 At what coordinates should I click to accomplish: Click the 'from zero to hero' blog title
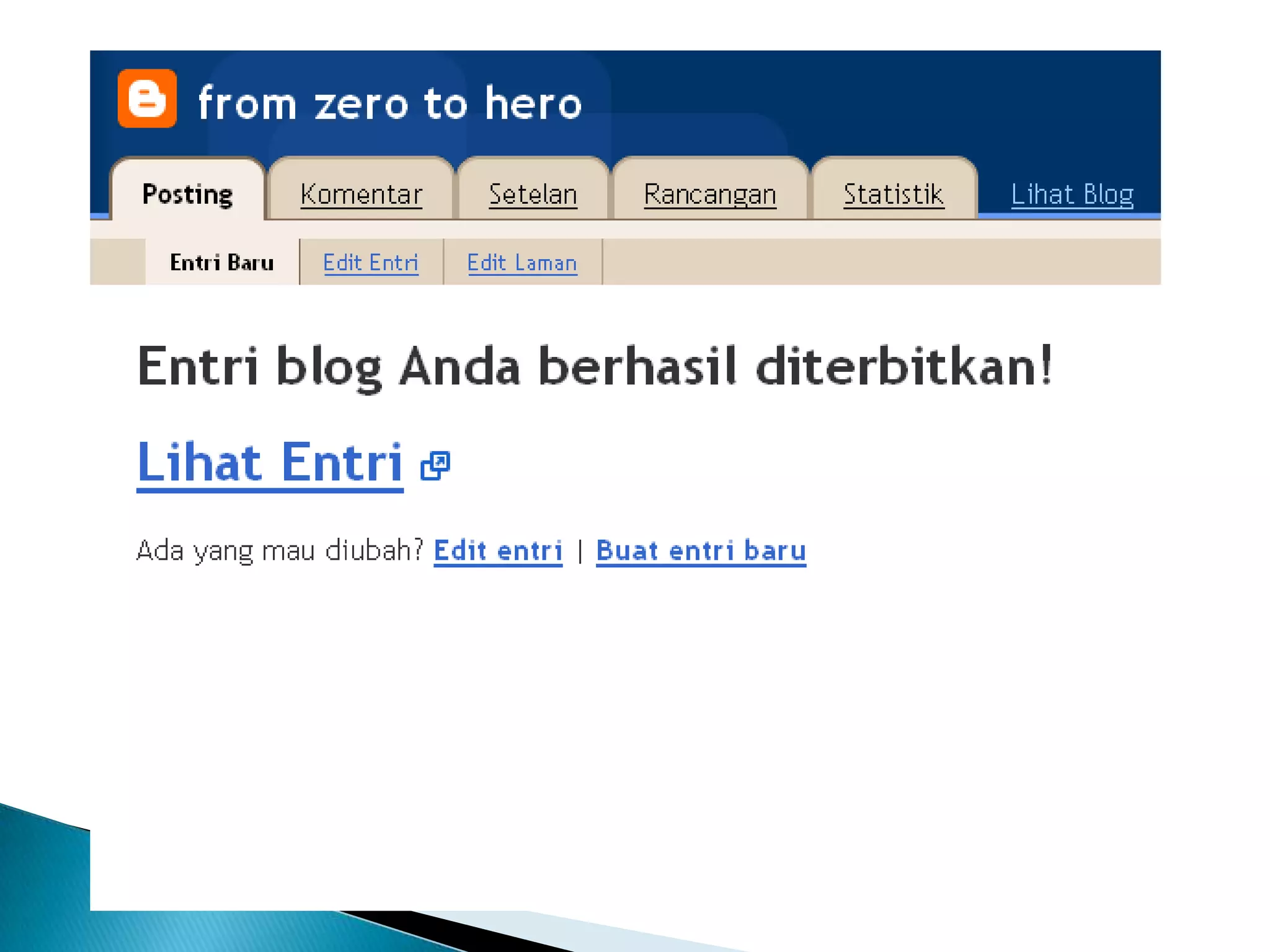point(389,103)
